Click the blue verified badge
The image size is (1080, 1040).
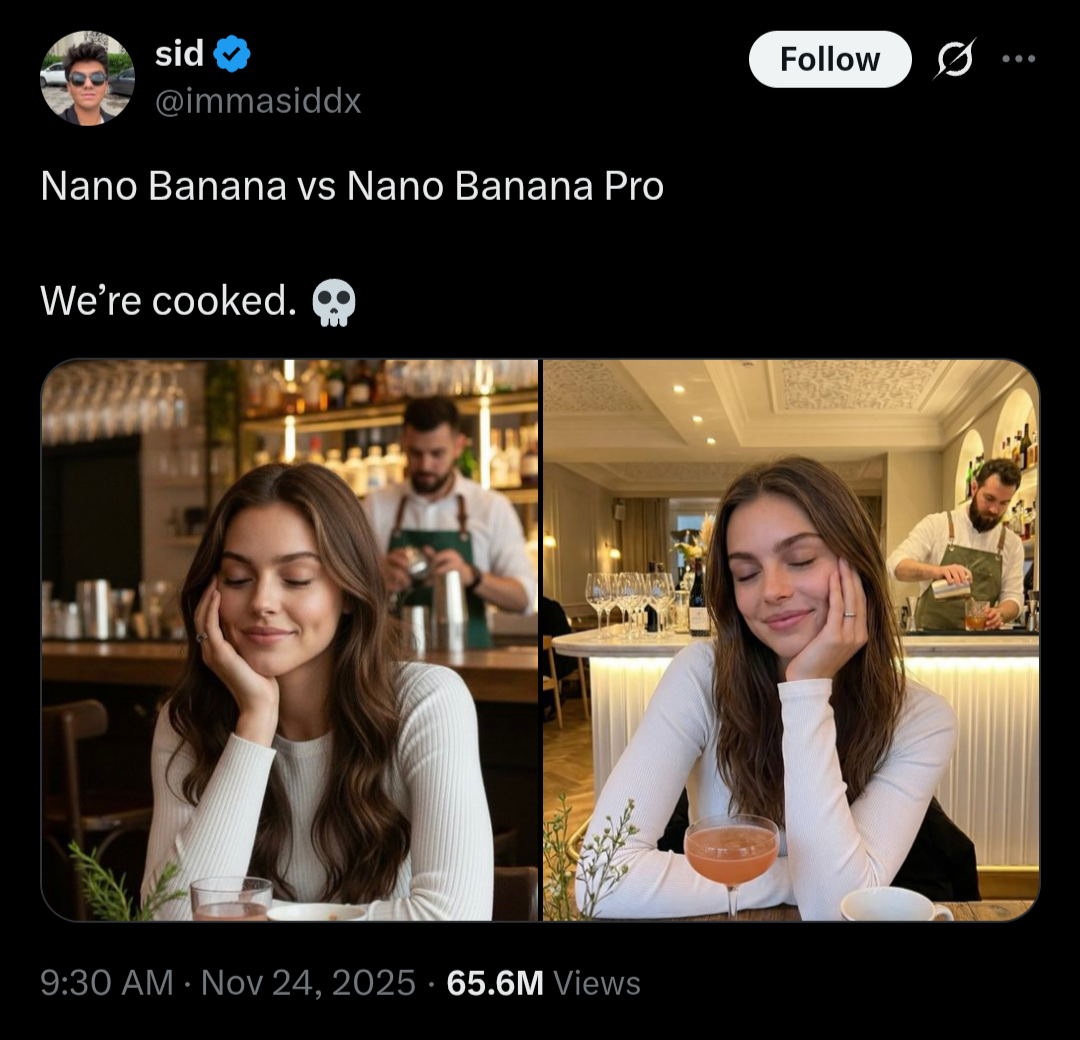tap(232, 54)
